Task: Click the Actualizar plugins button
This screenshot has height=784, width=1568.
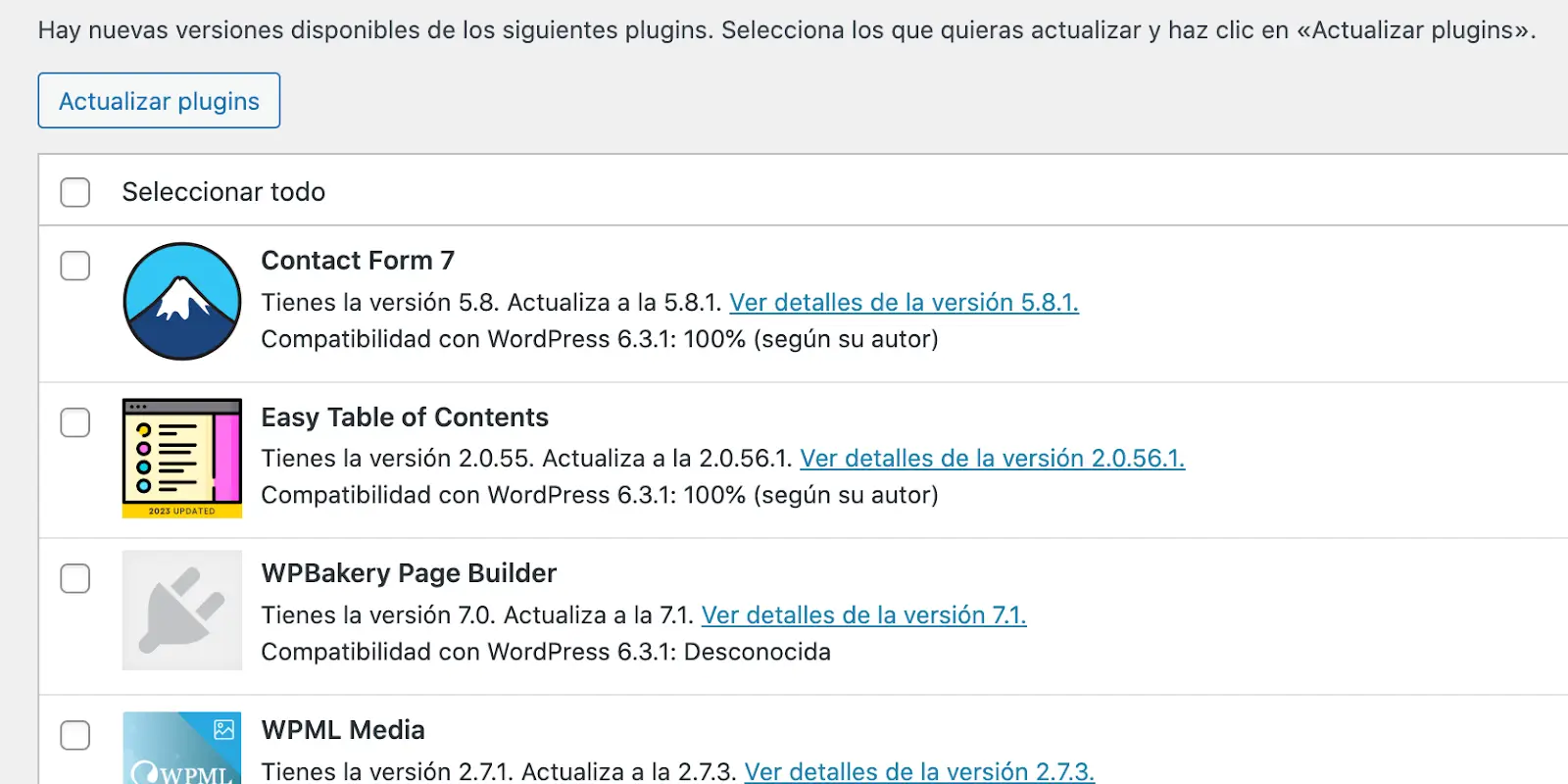Action: [159, 101]
